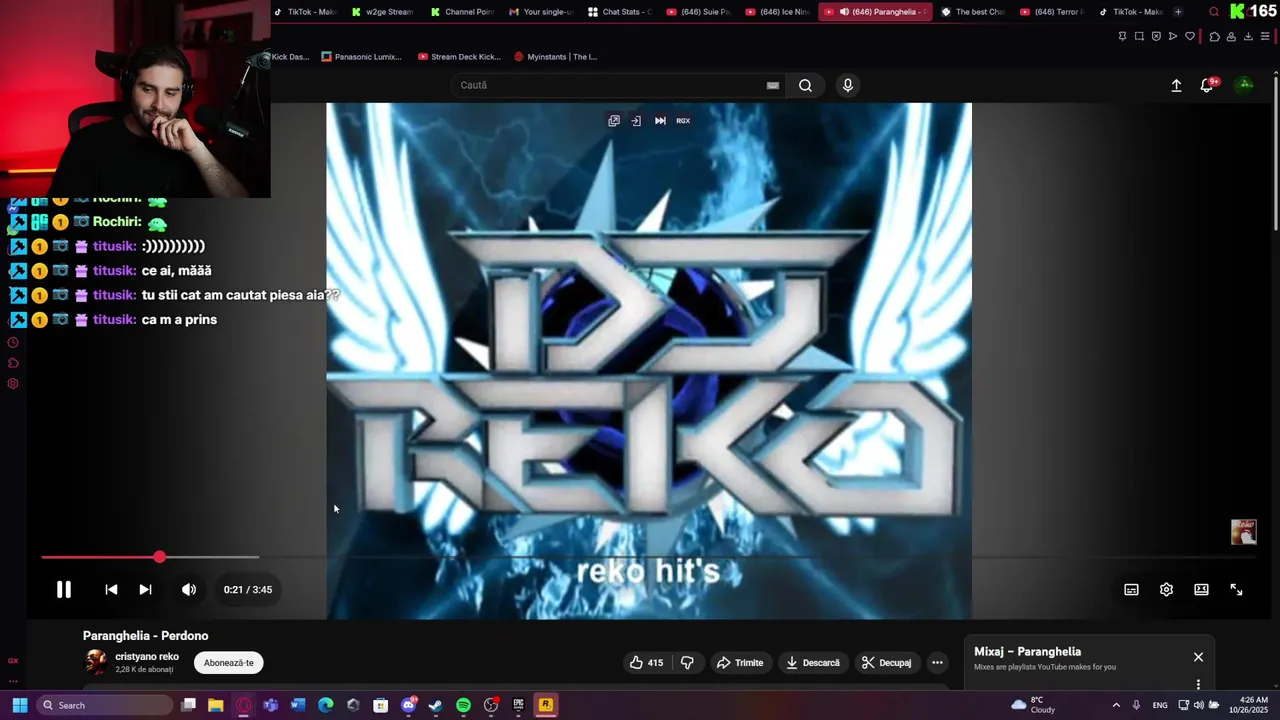Open Spotify from the taskbar
The width and height of the screenshot is (1280, 720).
click(463, 705)
